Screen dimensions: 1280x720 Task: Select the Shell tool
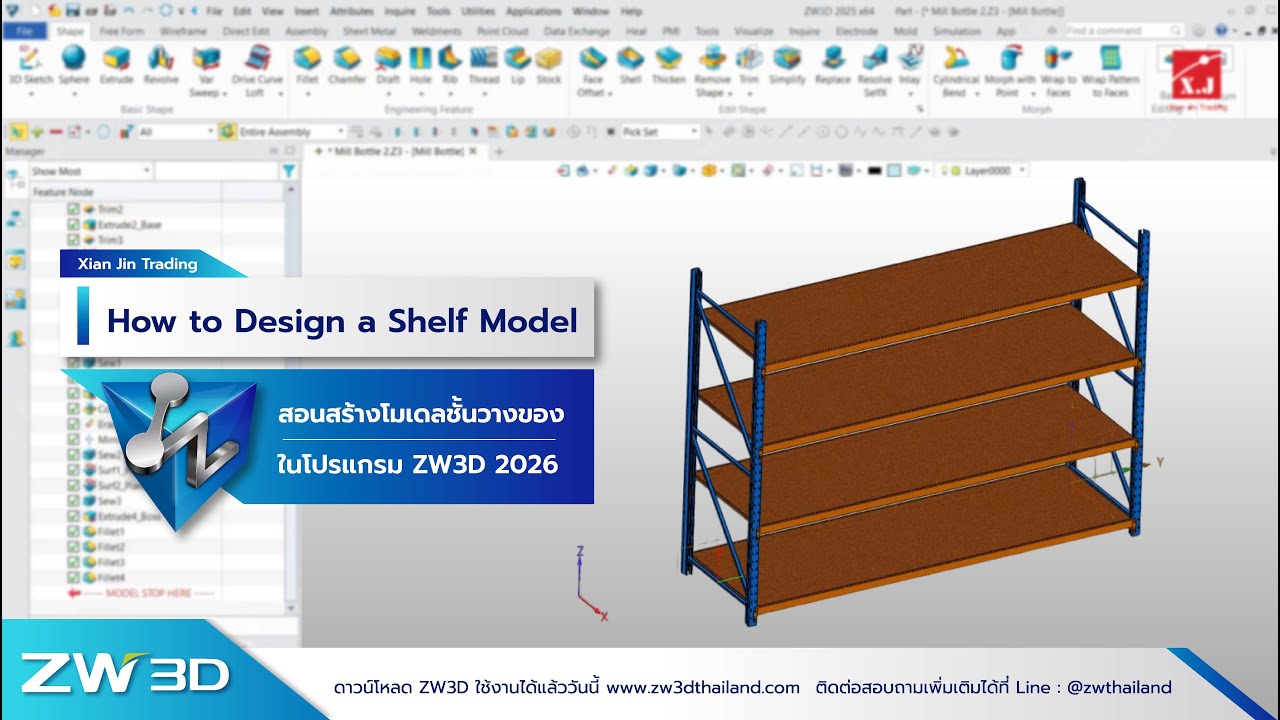click(x=630, y=67)
